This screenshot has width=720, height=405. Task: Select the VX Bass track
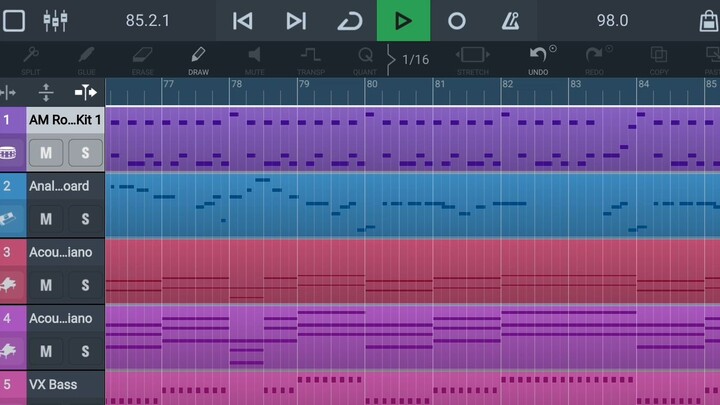pyautogui.click(x=60, y=384)
